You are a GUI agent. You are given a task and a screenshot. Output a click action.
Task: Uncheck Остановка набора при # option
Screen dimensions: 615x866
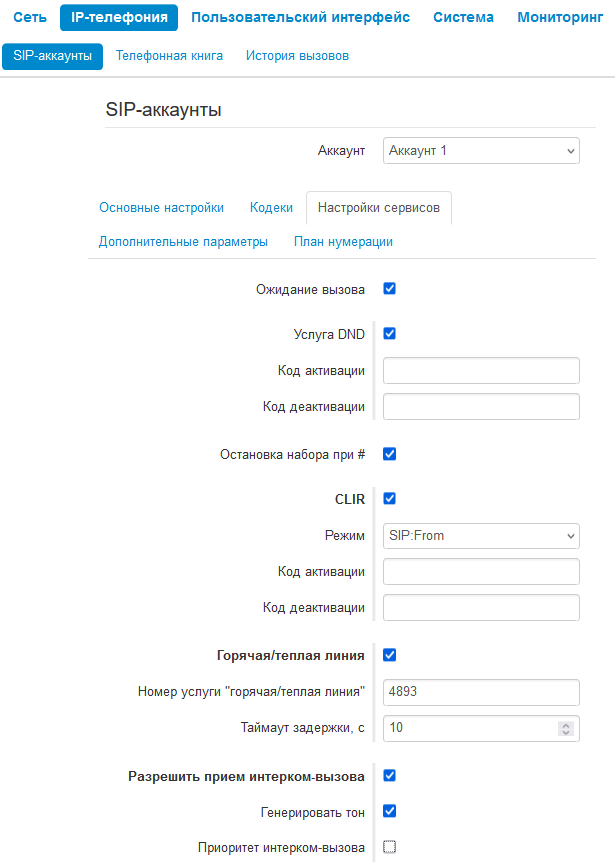tap(390, 454)
